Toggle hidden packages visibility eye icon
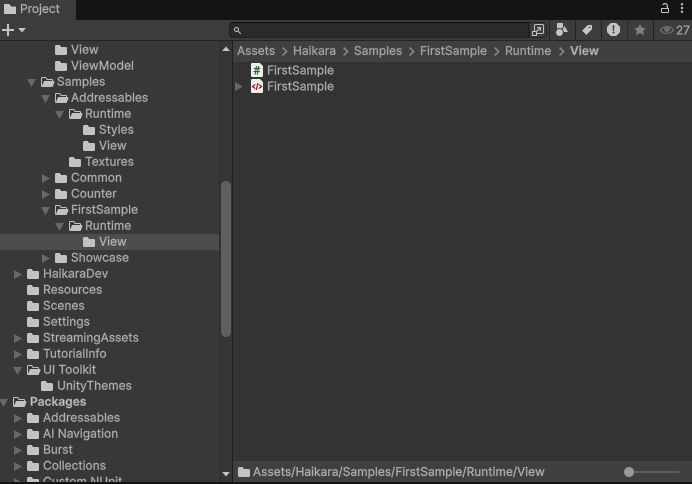692x484 pixels. click(667, 30)
